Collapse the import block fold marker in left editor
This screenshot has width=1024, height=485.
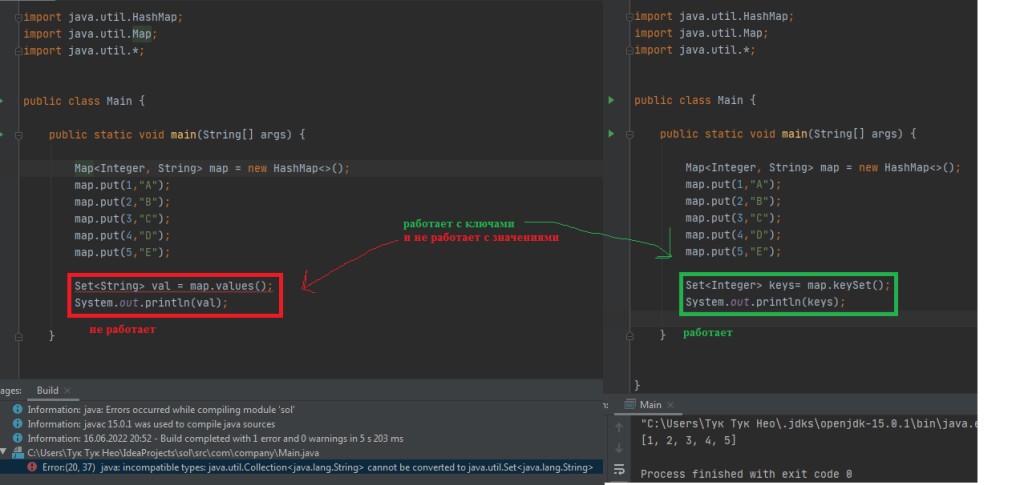coord(17,17)
